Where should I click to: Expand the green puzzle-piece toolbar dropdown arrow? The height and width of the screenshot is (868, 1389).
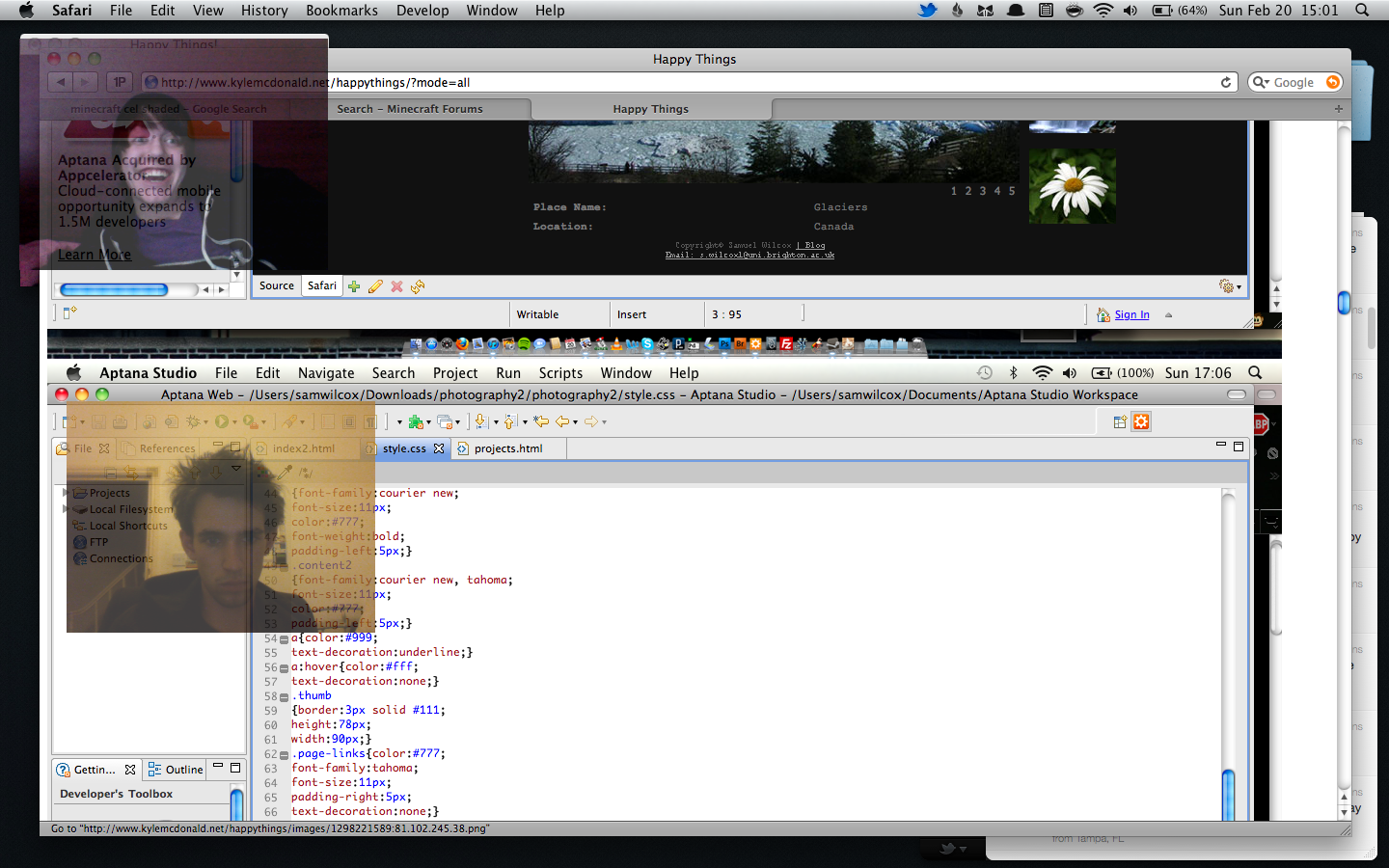point(428,422)
